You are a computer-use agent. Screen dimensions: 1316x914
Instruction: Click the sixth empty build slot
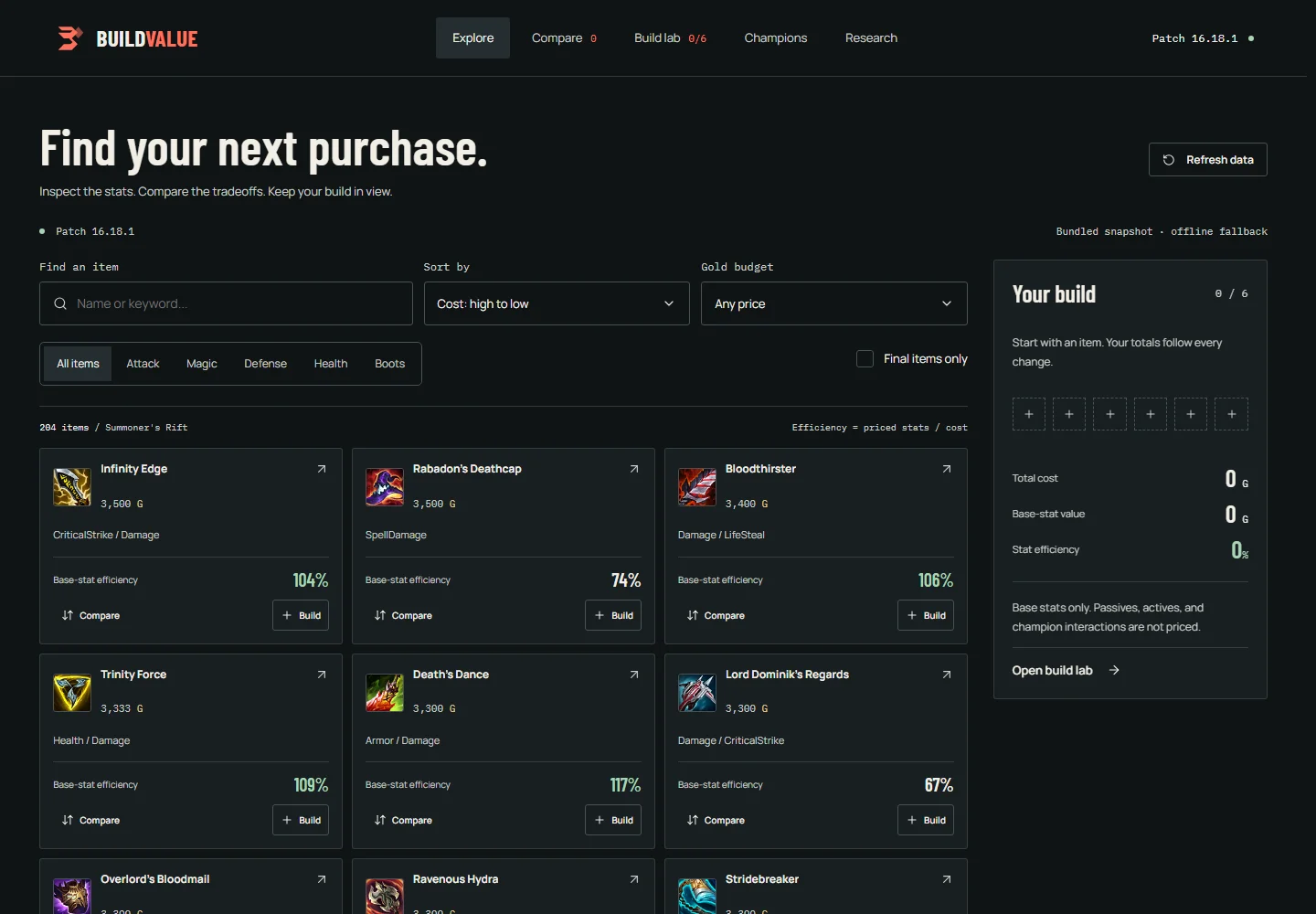tap(1232, 414)
